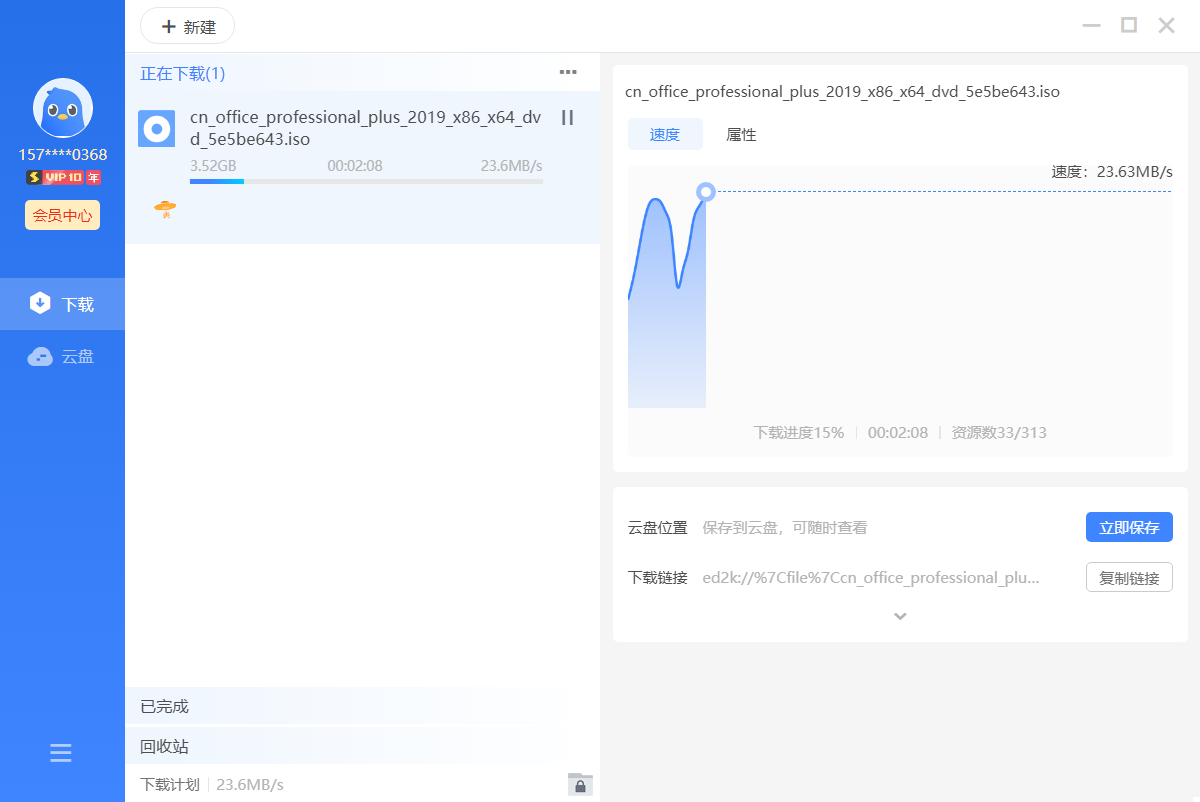Viewport: 1200px width, 802px height.
Task: Pause the cn_office ISO download
Action: click(568, 118)
